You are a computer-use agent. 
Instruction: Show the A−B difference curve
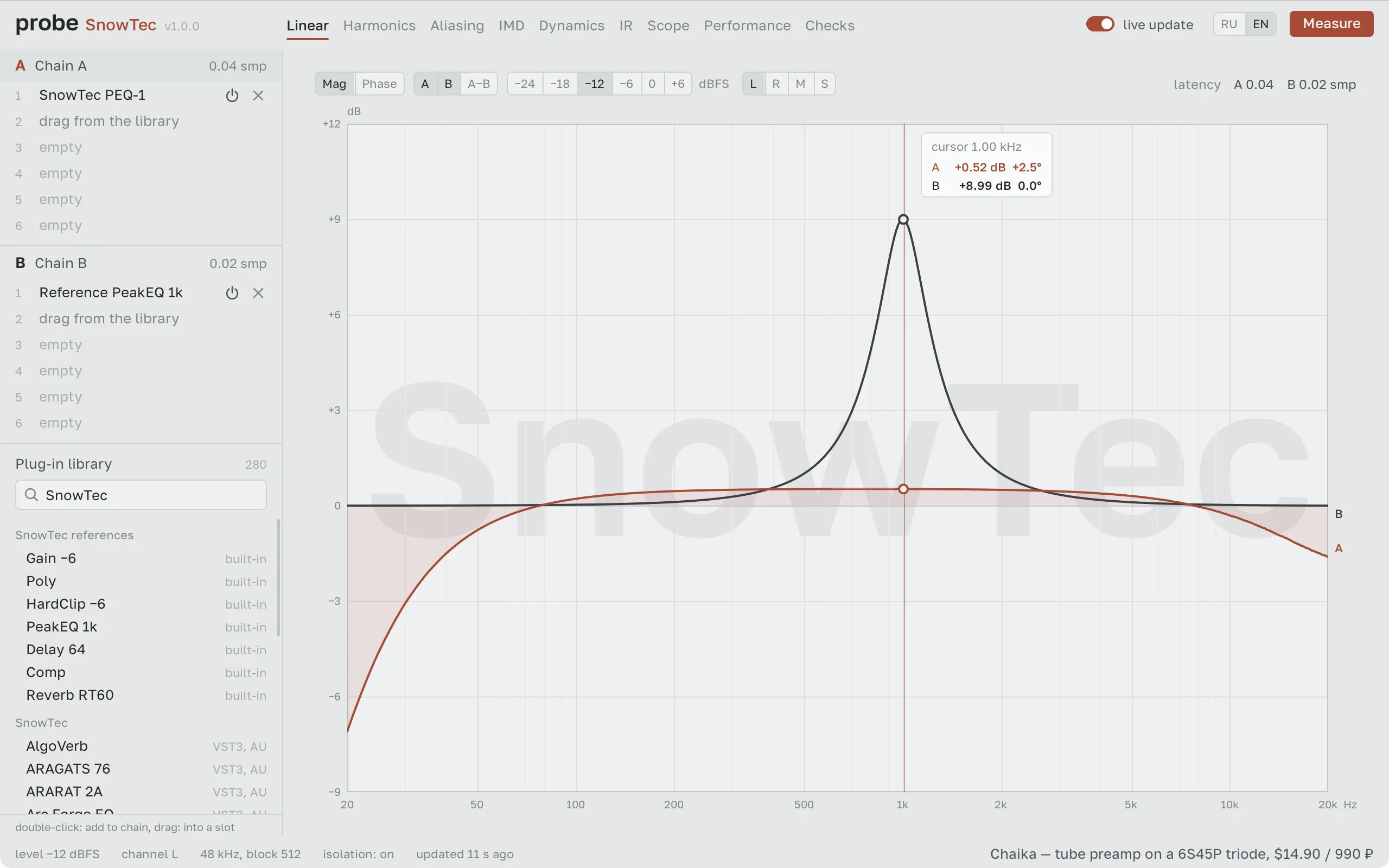point(479,84)
